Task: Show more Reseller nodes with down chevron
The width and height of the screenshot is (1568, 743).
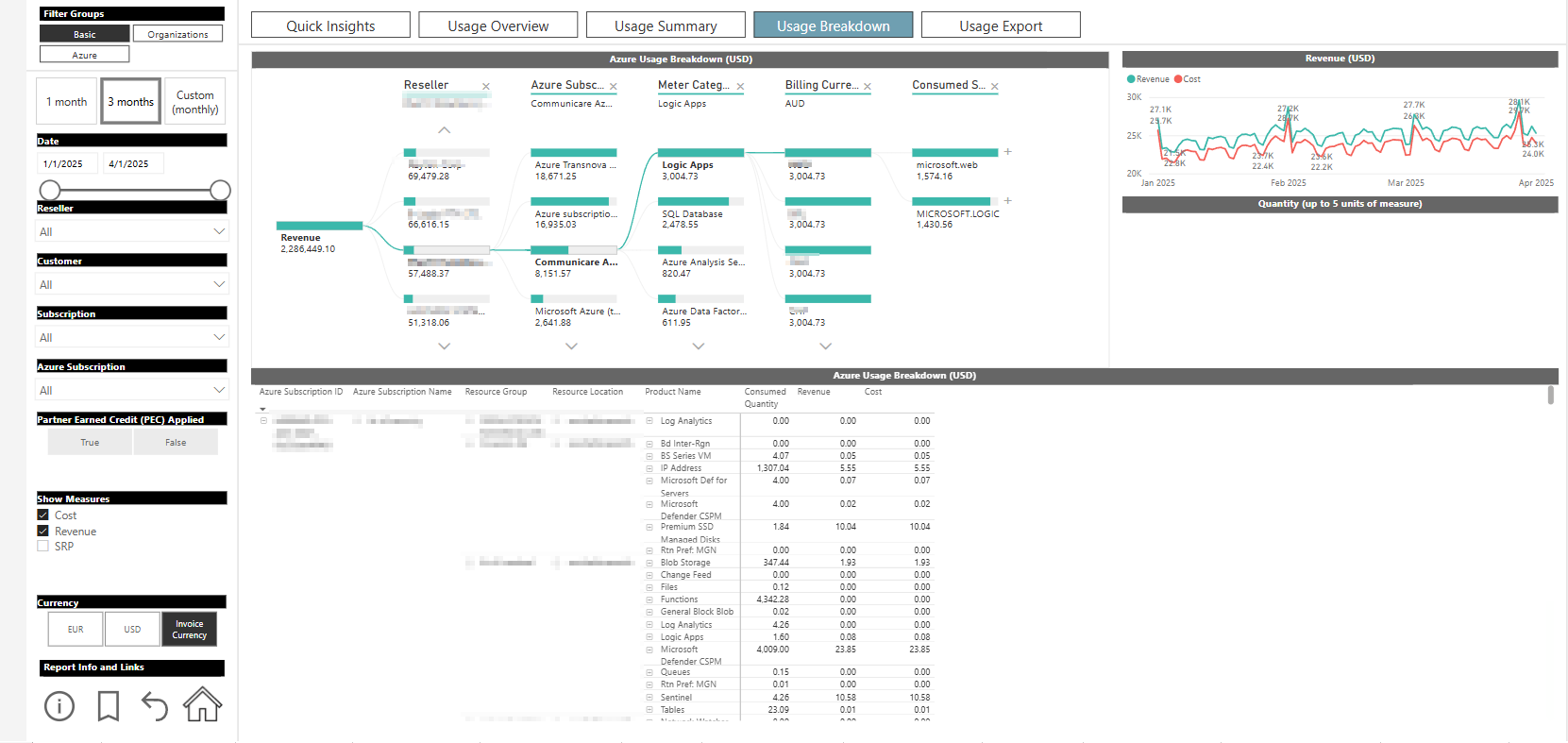Action: 445,346
